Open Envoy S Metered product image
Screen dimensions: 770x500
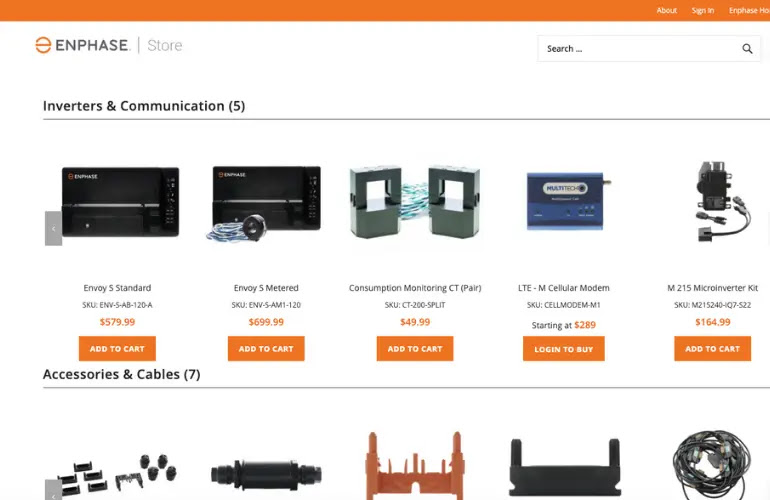click(264, 204)
